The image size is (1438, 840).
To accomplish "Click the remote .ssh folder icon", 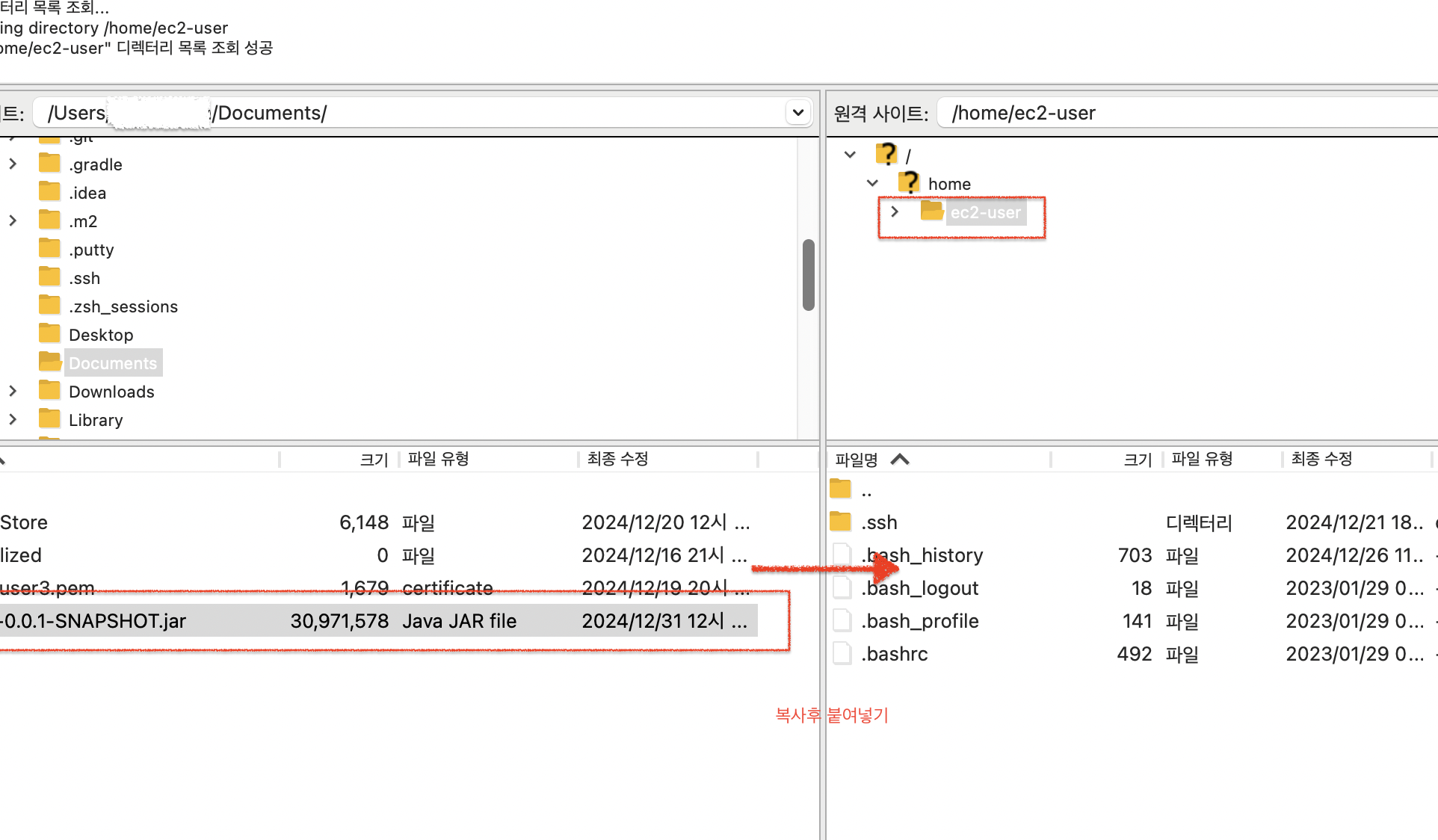I will [x=841, y=522].
